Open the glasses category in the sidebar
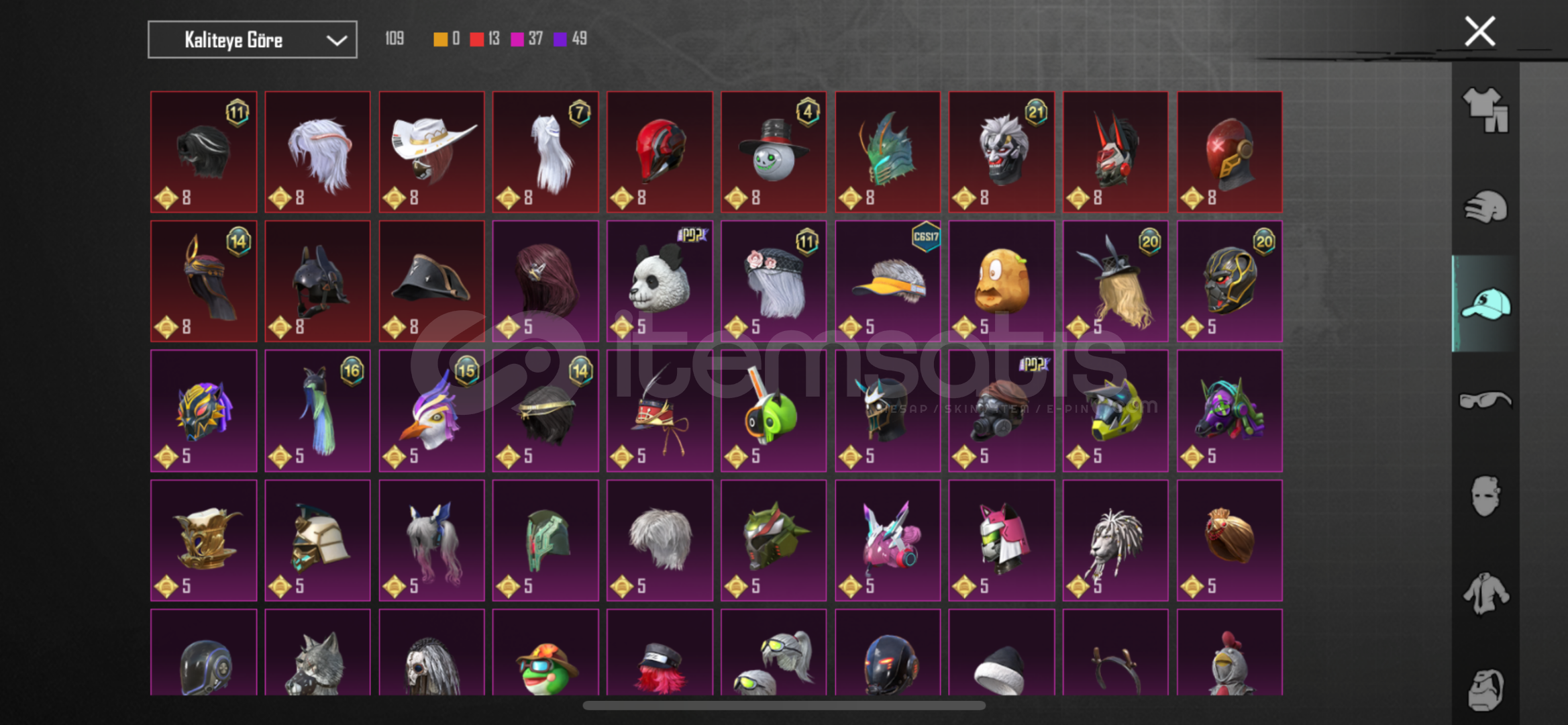 (x=1485, y=400)
